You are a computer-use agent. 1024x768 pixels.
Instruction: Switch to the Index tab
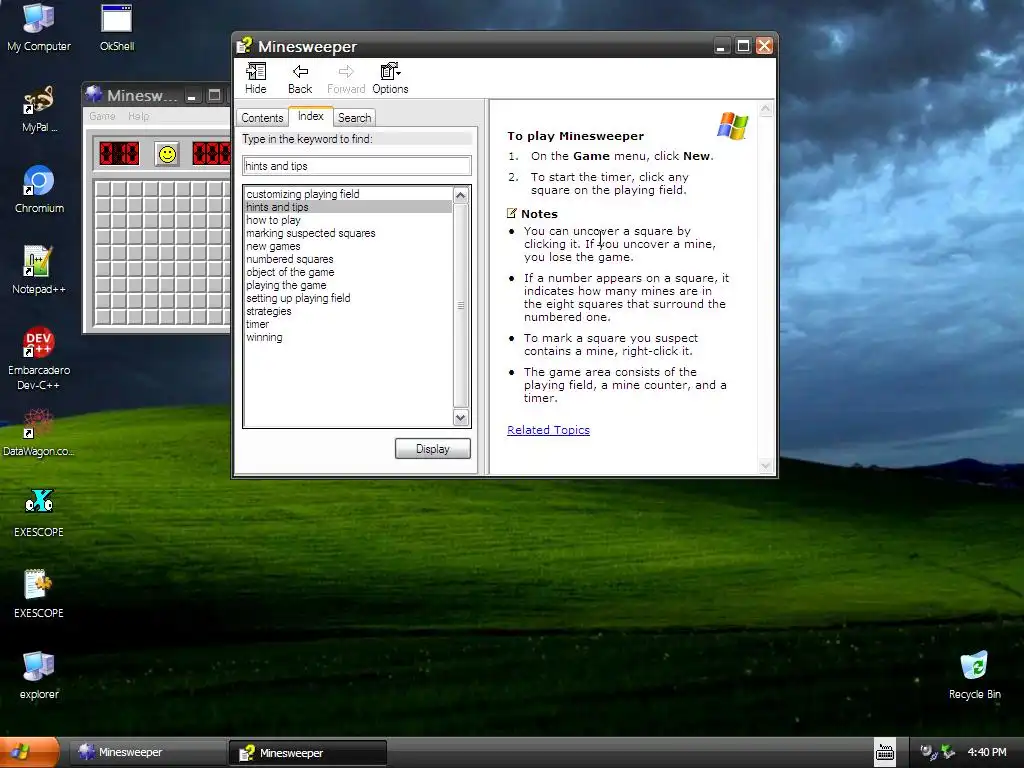pos(311,116)
